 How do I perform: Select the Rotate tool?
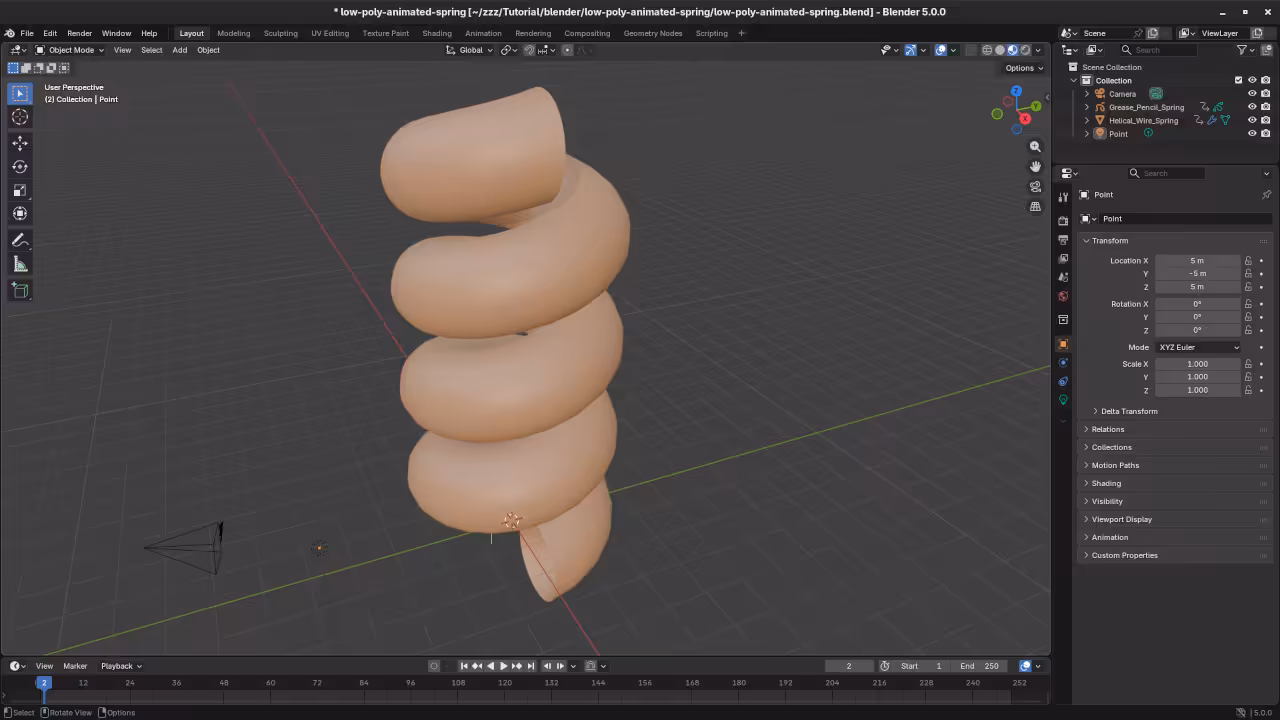click(x=20, y=167)
